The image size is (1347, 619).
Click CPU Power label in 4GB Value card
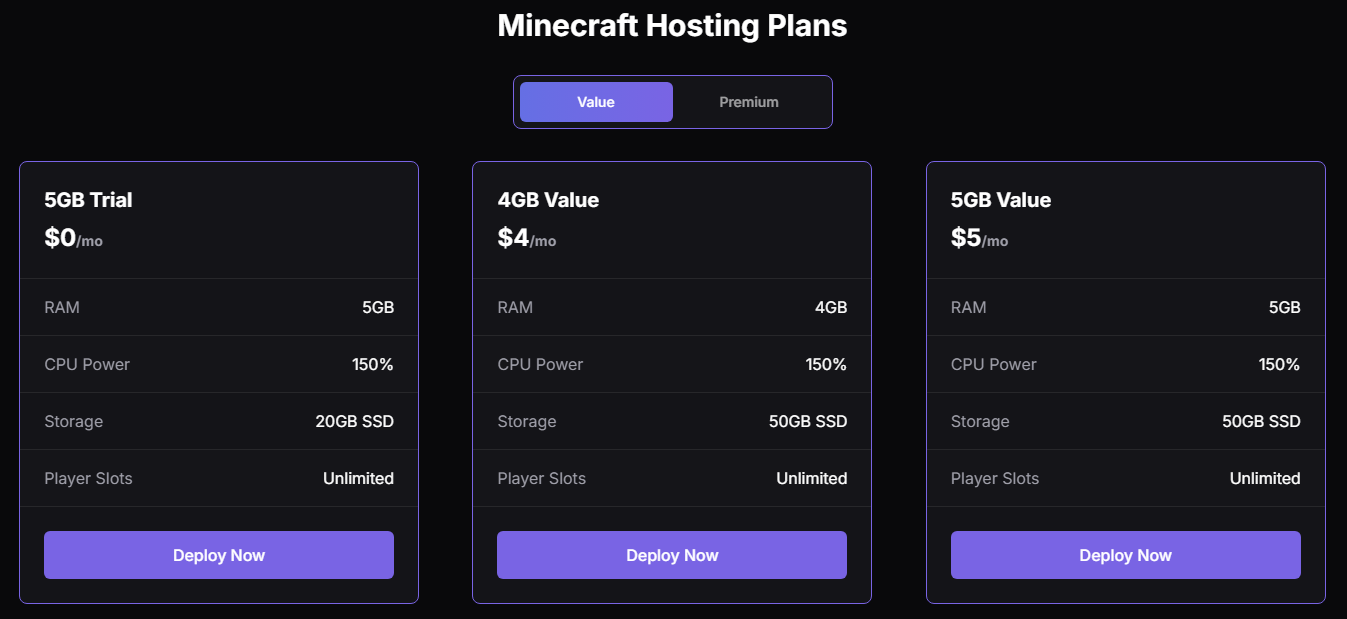[x=540, y=364]
